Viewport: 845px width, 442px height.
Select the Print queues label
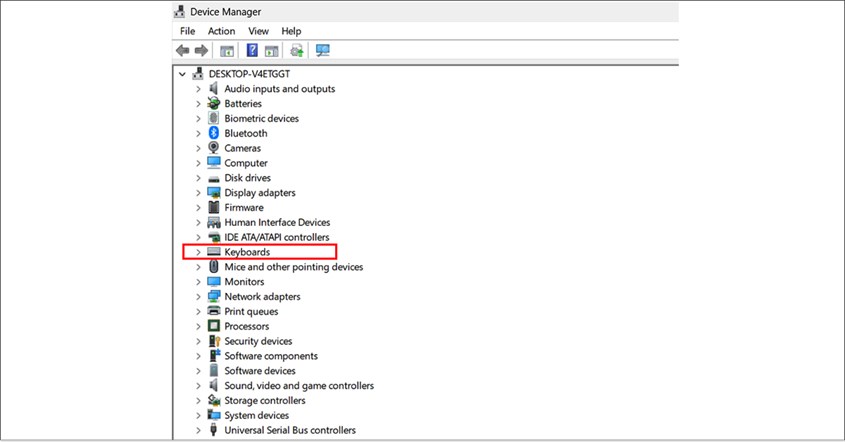[251, 311]
